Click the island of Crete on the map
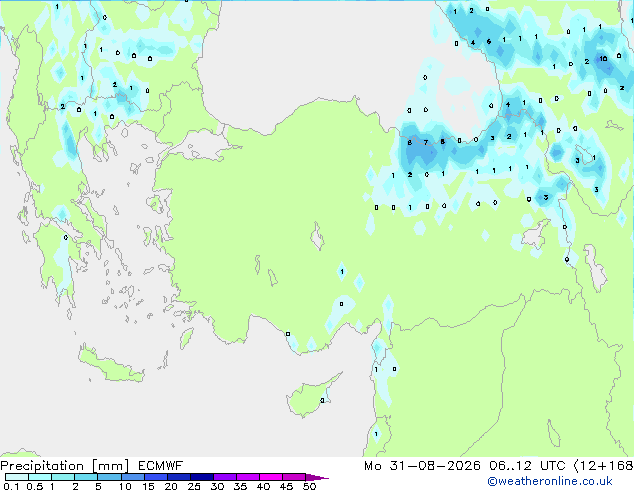Viewport: 634px width, 490px height. [110, 365]
